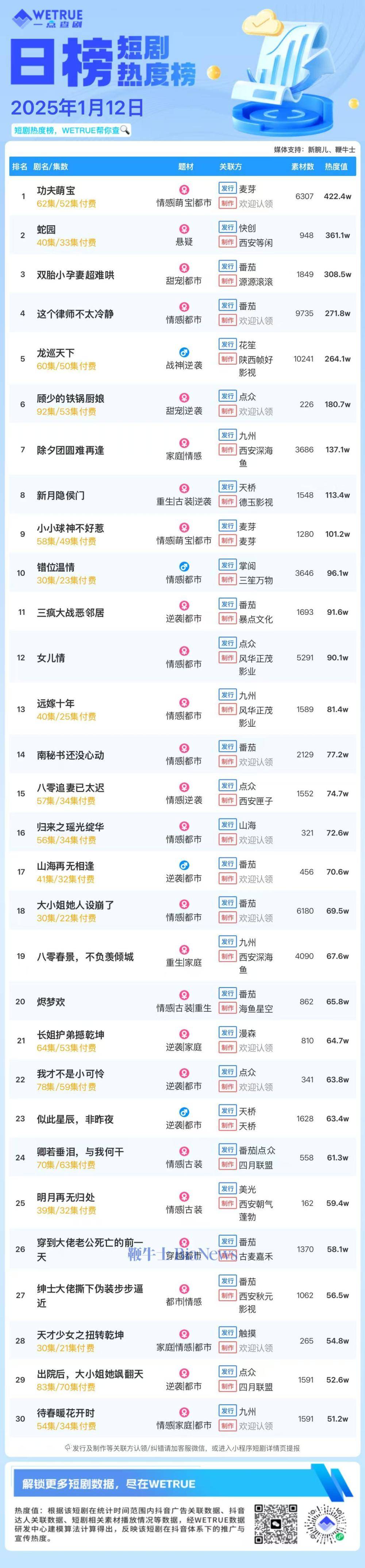Click the 短剧热度榜 search input field
The height and width of the screenshot is (1568, 365).
tap(71, 130)
